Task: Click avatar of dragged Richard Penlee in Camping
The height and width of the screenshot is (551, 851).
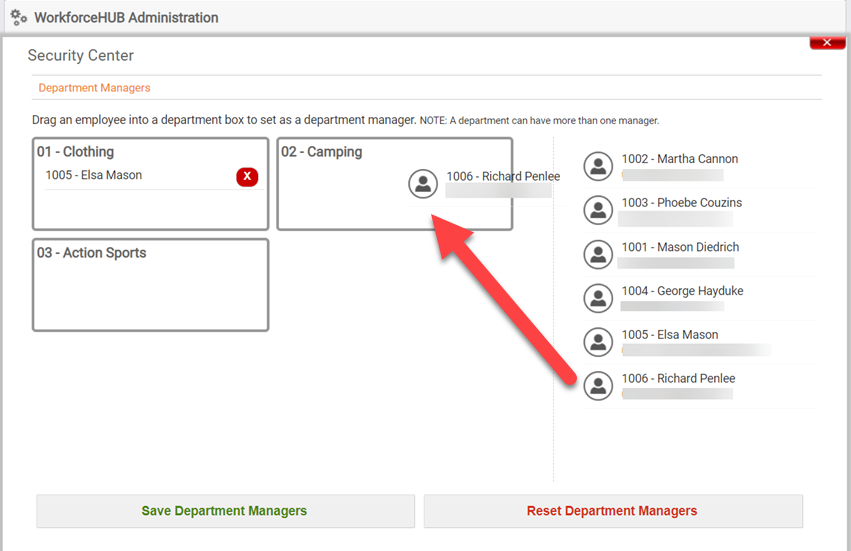Action: click(x=423, y=183)
